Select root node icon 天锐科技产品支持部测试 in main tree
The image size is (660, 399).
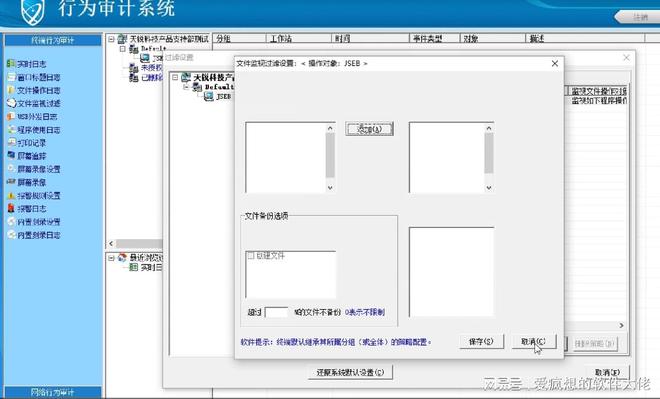(x=122, y=39)
